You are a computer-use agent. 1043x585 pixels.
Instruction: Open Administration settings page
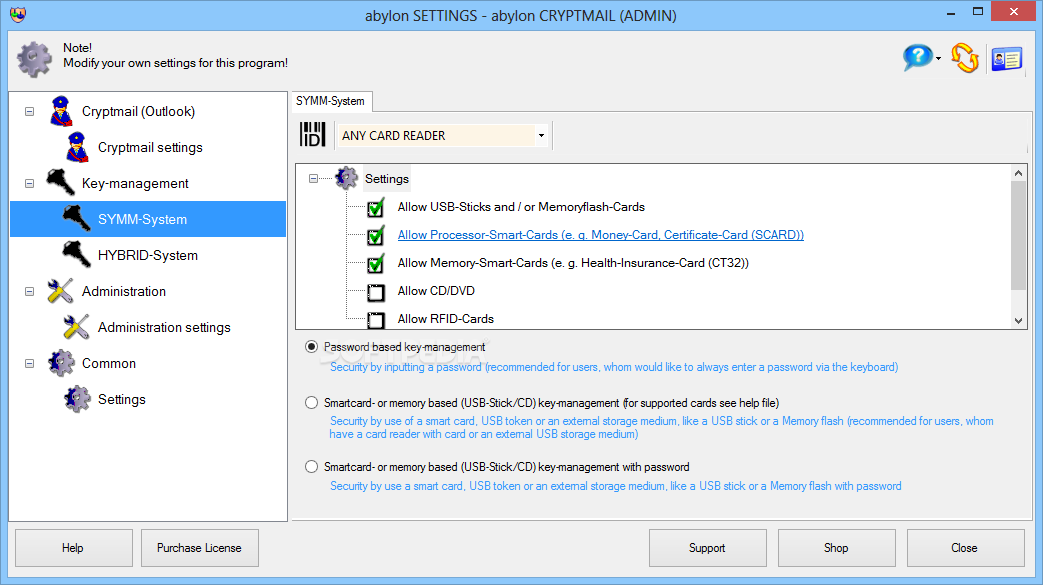pyautogui.click(x=164, y=327)
